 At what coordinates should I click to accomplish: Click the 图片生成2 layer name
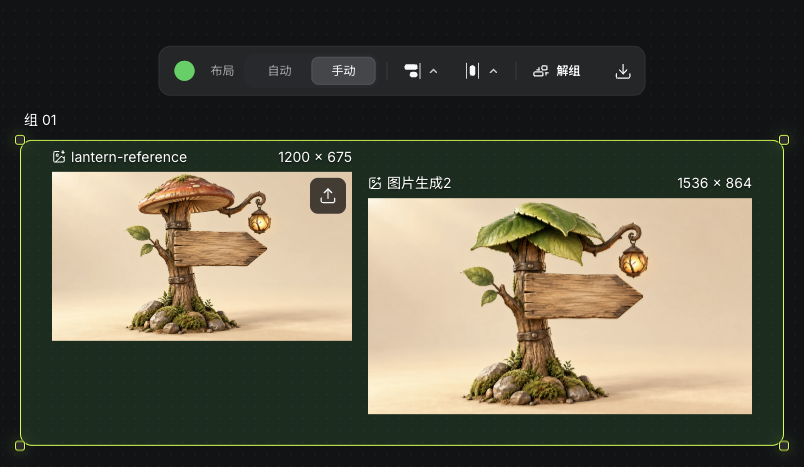419,183
